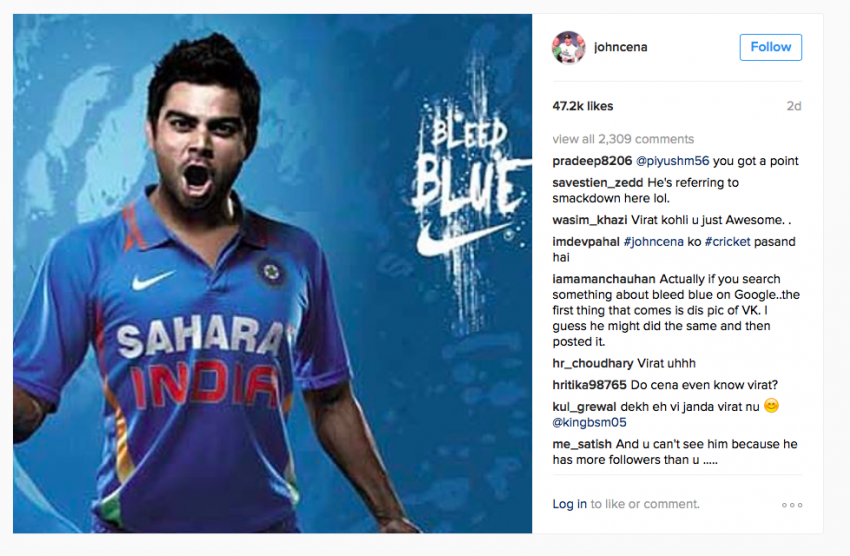Click the Bleed Blue post photo
This screenshot has width=850, height=556.
click(x=273, y=274)
